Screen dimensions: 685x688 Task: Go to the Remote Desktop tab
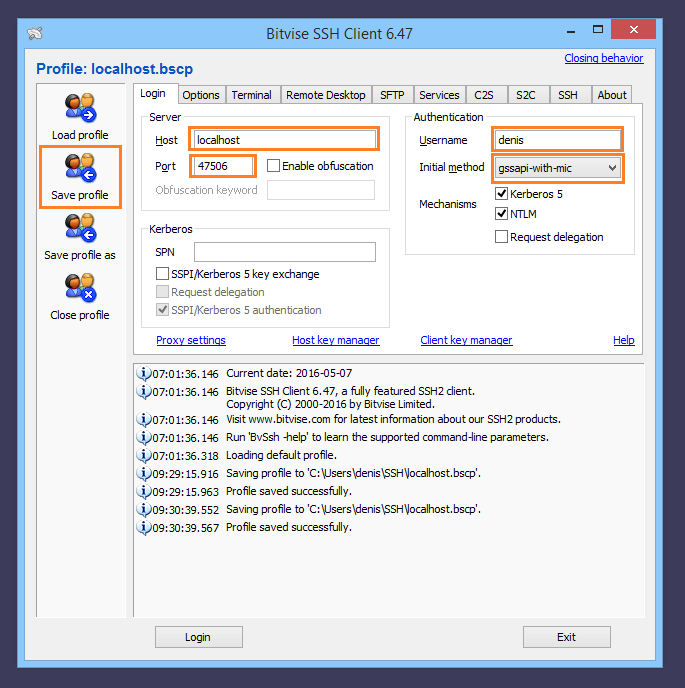(x=326, y=95)
